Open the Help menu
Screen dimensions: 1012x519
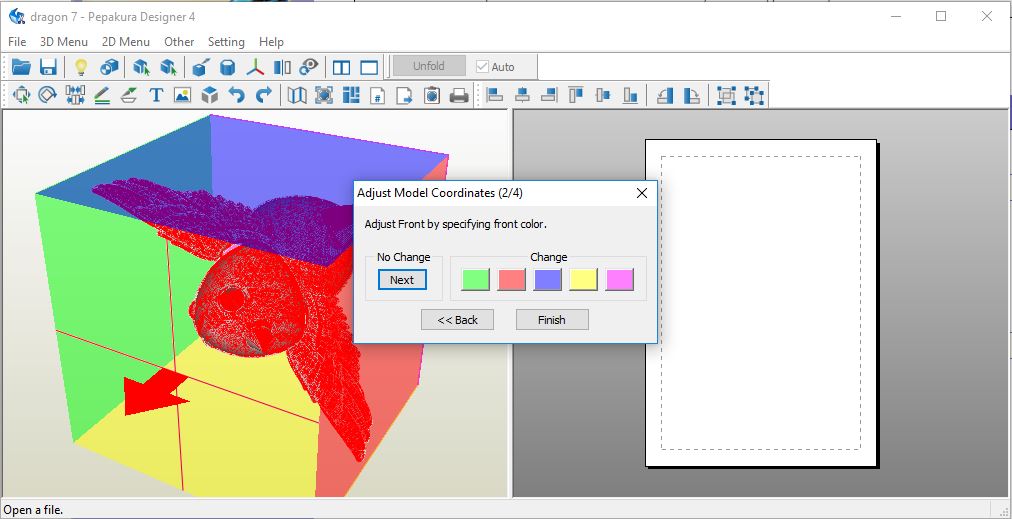[271, 42]
